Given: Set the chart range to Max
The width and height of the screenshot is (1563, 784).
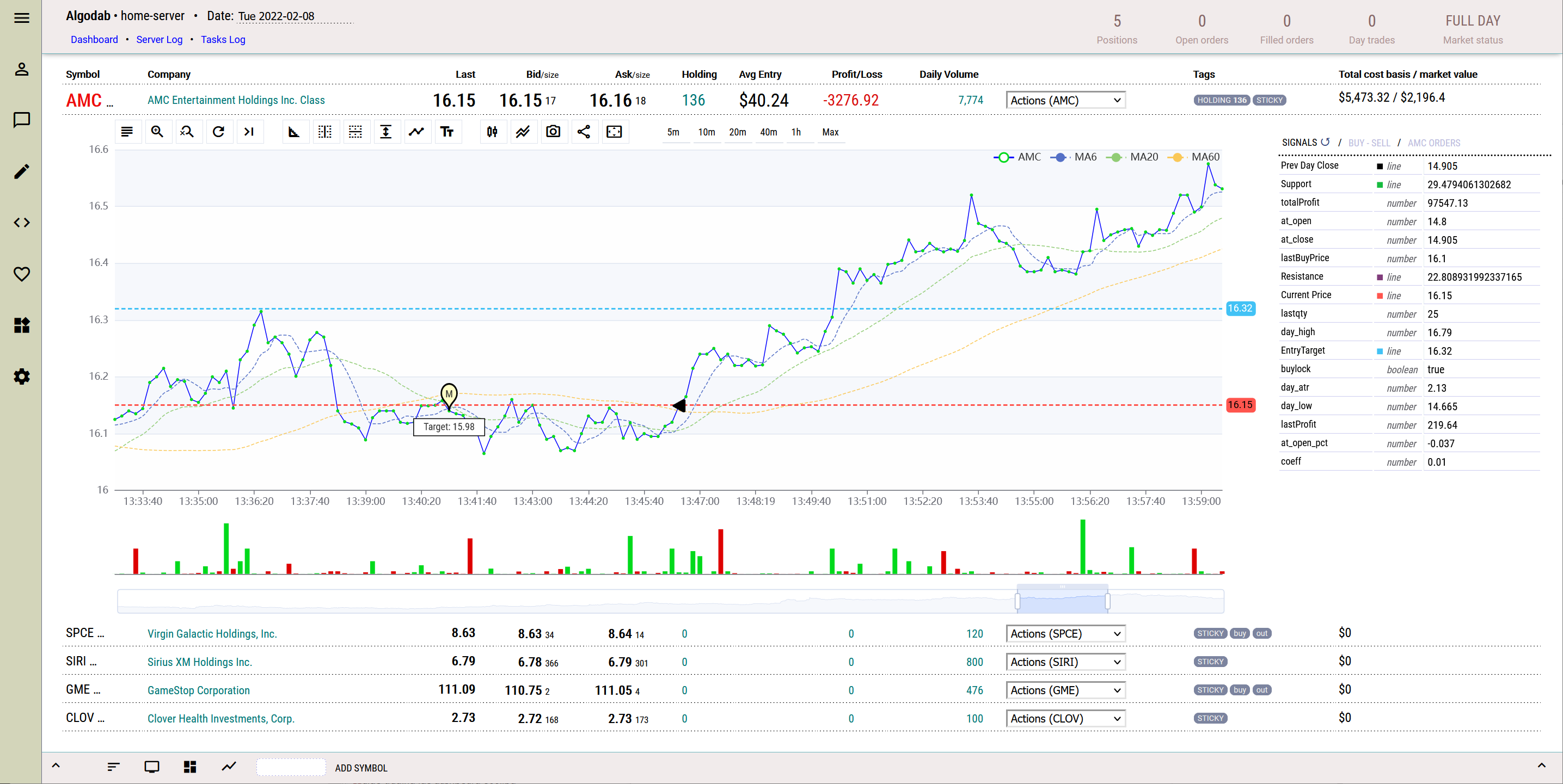Looking at the screenshot, I should pos(830,132).
